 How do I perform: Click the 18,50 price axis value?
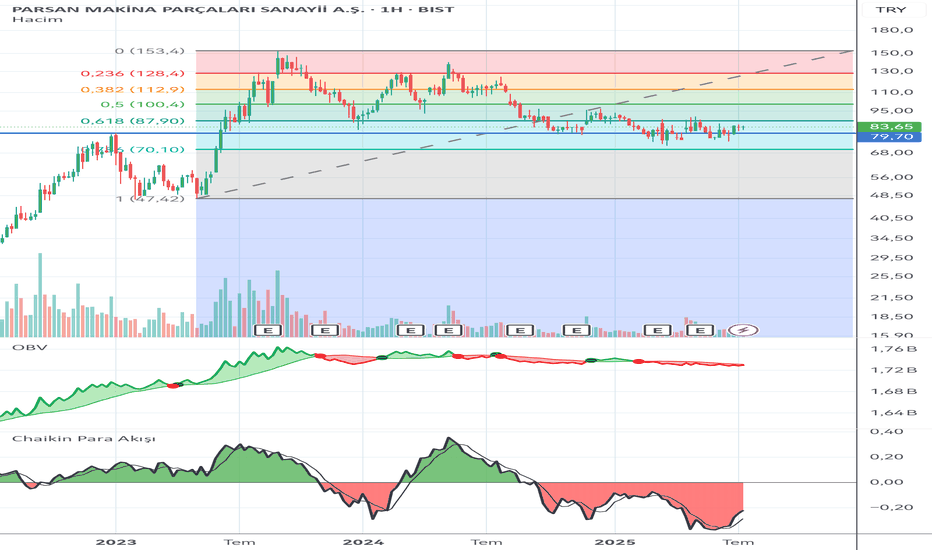pyautogui.click(x=892, y=317)
